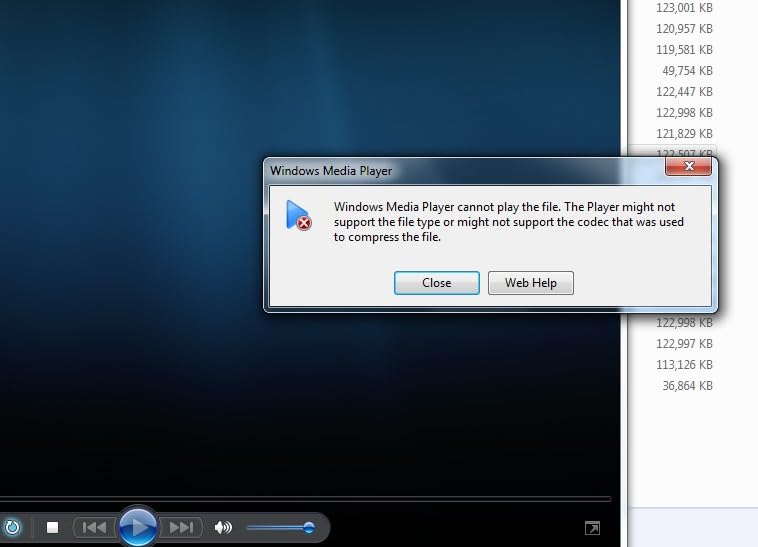The image size is (758, 547).
Task: Select the 49,754 KB file size entry
Action: [x=687, y=71]
